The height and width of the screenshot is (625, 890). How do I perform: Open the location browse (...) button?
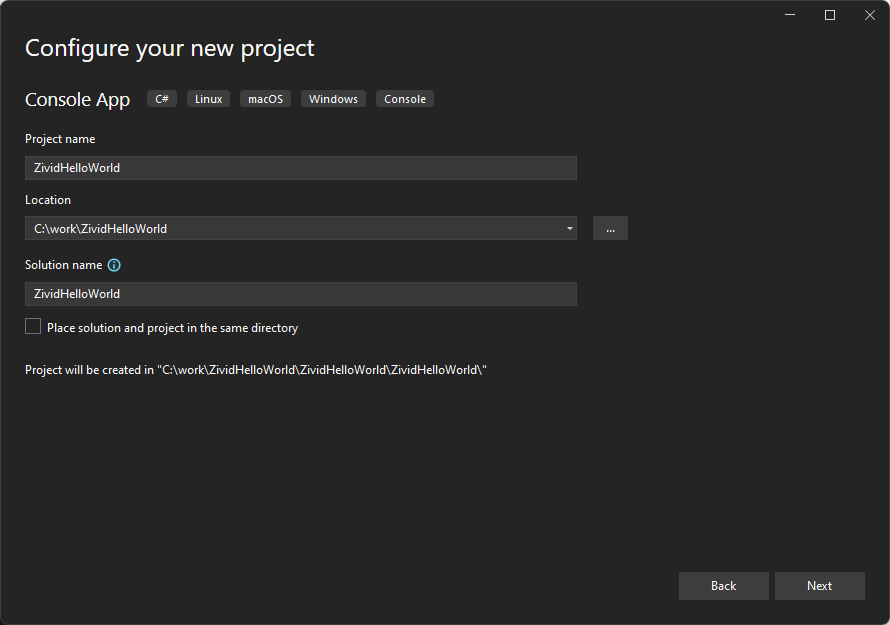(x=610, y=228)
